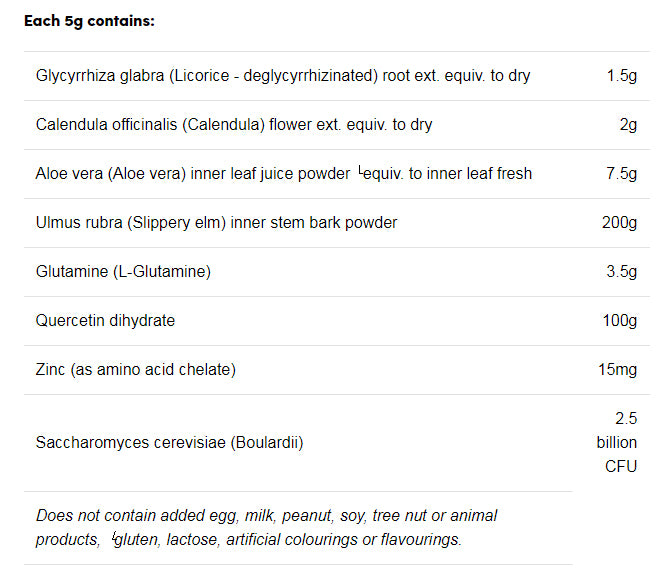Click the footnote marker before "gluten"

click(114, 537)
